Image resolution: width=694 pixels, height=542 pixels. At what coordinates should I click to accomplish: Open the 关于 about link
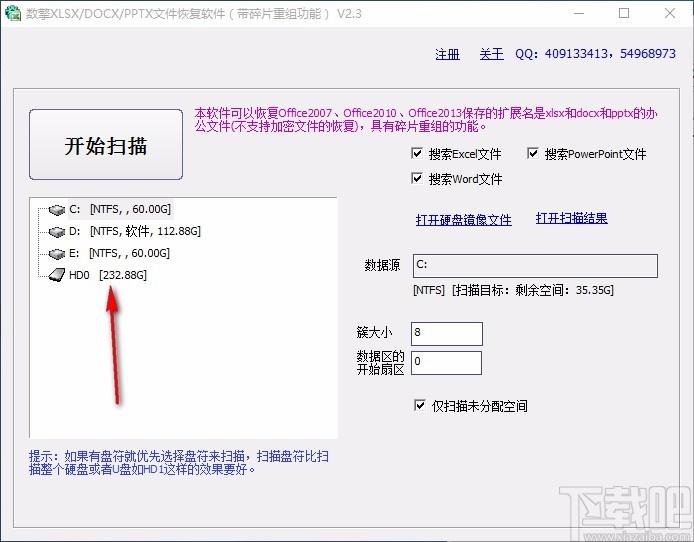coord(491,54)
